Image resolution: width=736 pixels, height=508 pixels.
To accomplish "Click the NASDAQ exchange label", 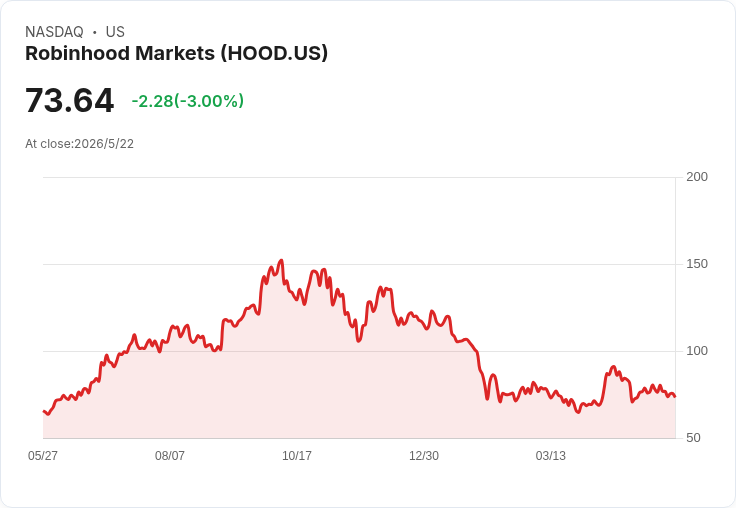I will pos(54,32).
